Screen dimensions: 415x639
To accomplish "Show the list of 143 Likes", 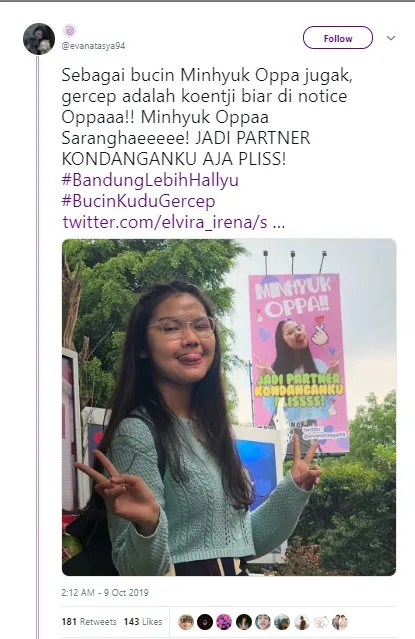I will pyautogui.click(x=143, y=622).
